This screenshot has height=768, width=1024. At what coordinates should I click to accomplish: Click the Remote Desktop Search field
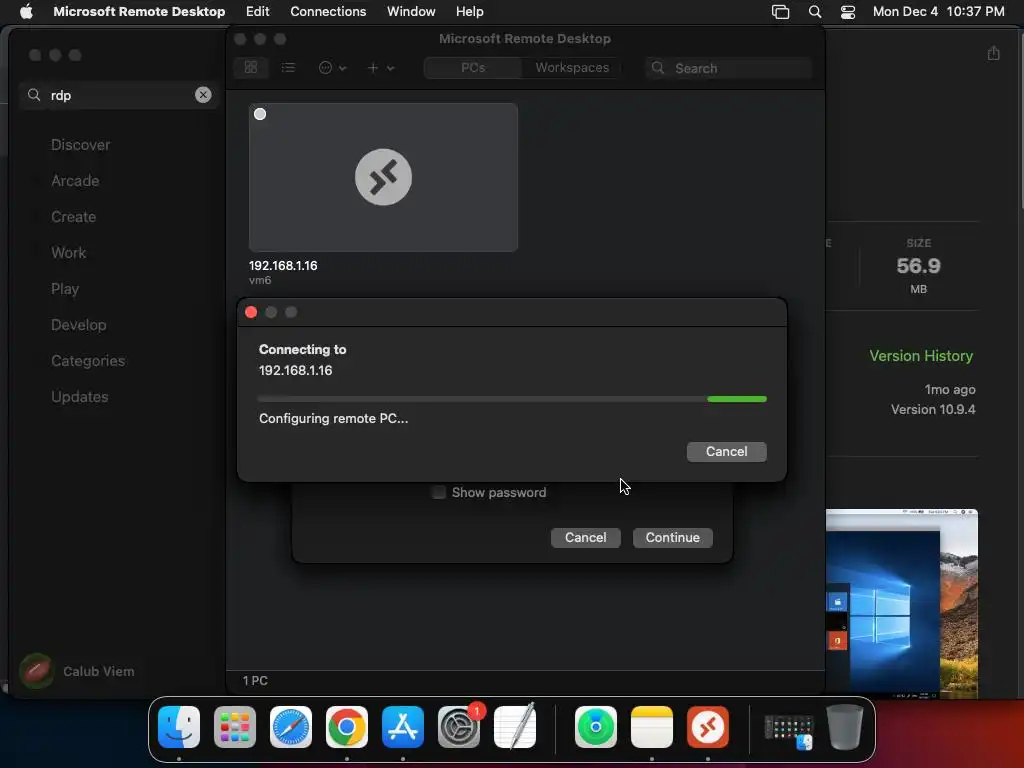tap(728, 68)
